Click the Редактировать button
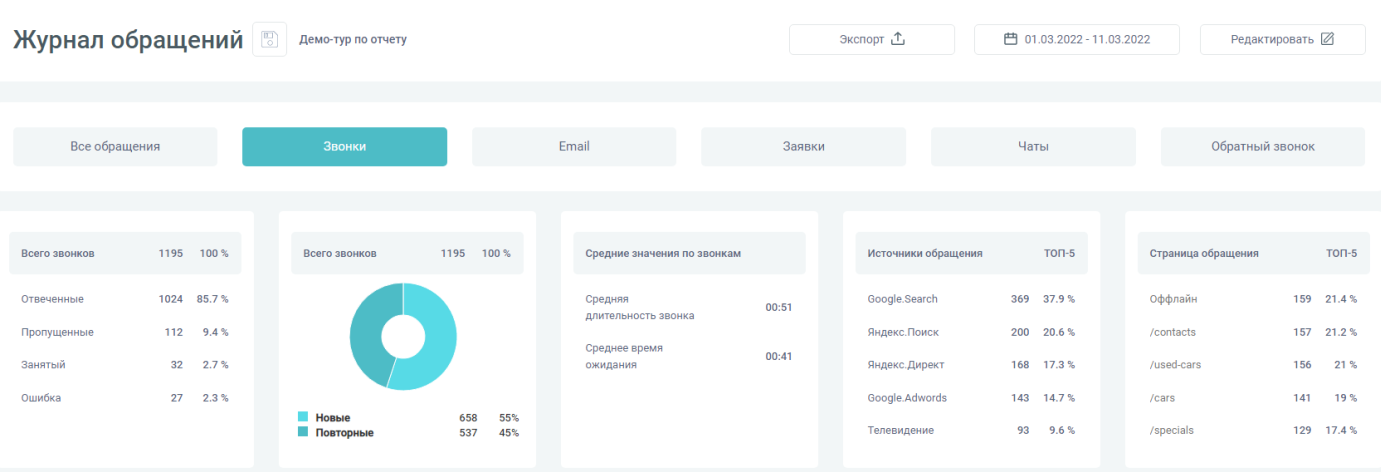The image size is (1381, 472). coord(1282,39)
